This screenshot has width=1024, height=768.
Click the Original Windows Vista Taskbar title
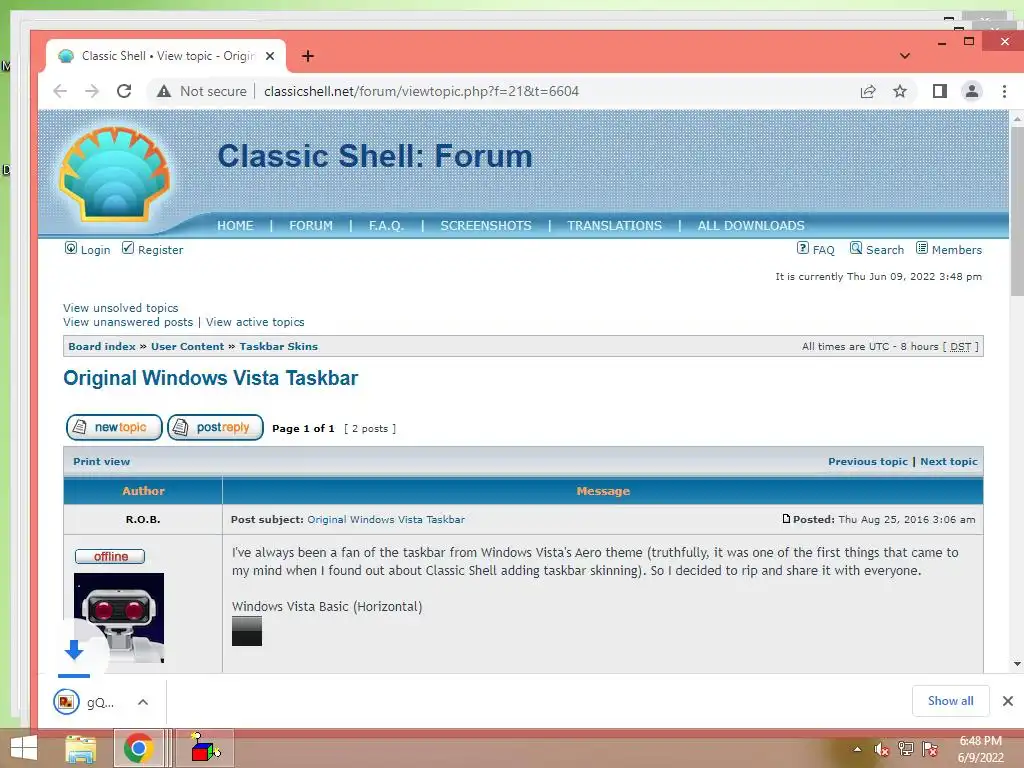211,378
